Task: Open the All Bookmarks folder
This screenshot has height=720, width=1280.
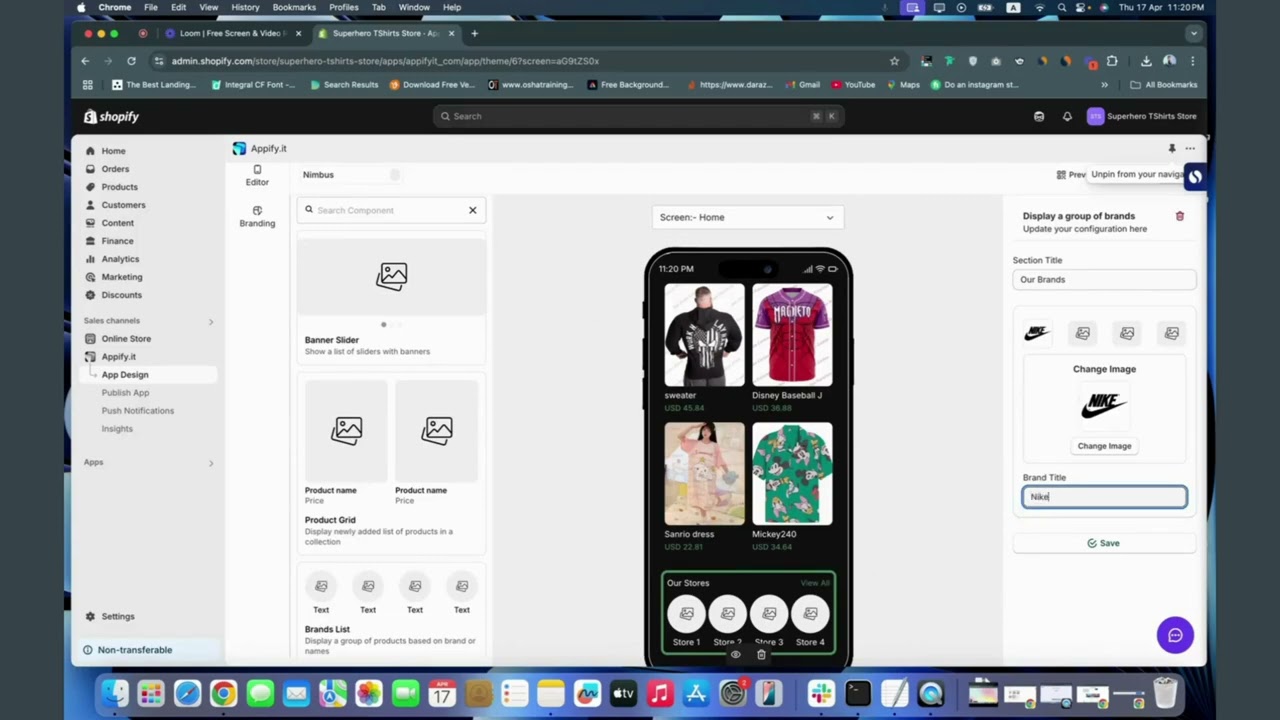Action: pyautogui.click(x=1163, y=85)
